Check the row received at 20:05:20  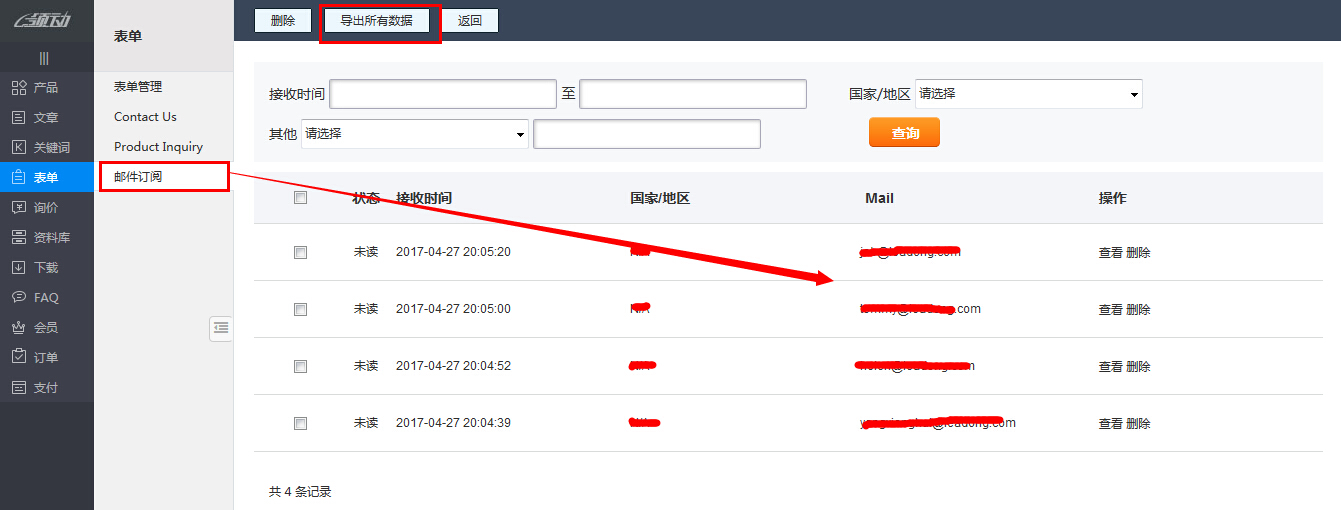[300, 253]
